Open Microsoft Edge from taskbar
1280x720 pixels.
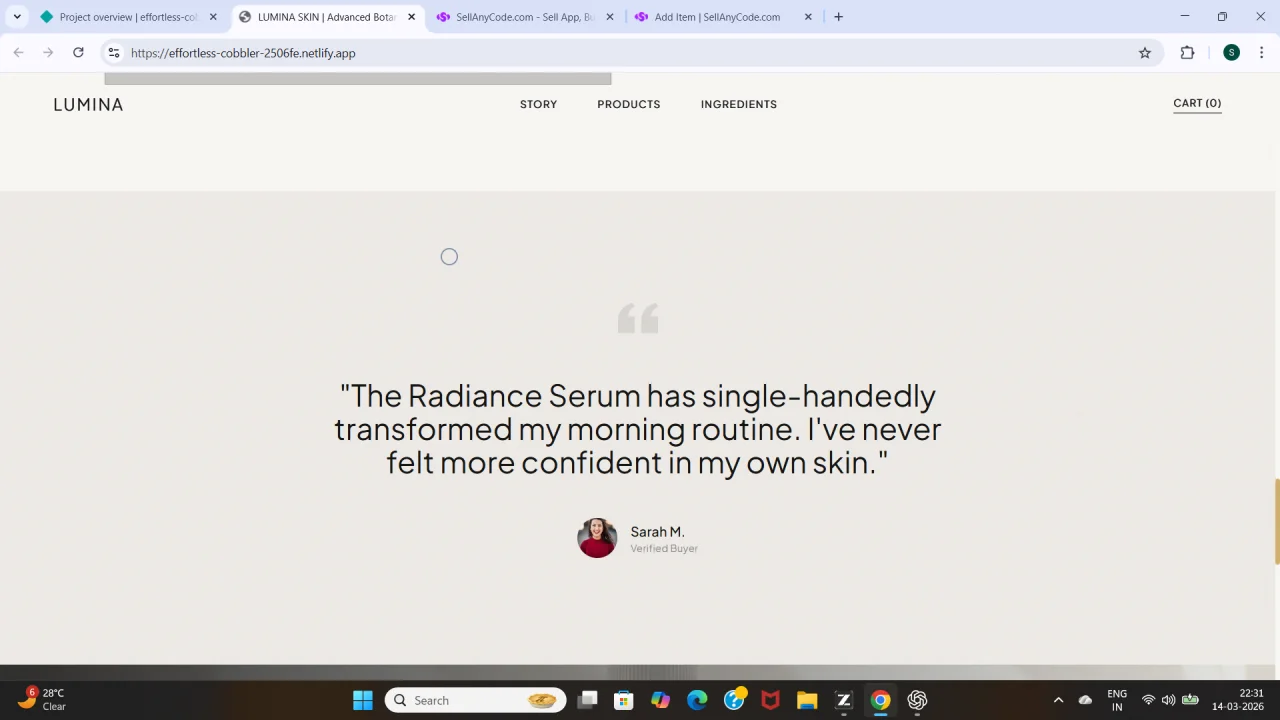pos(697,700)
